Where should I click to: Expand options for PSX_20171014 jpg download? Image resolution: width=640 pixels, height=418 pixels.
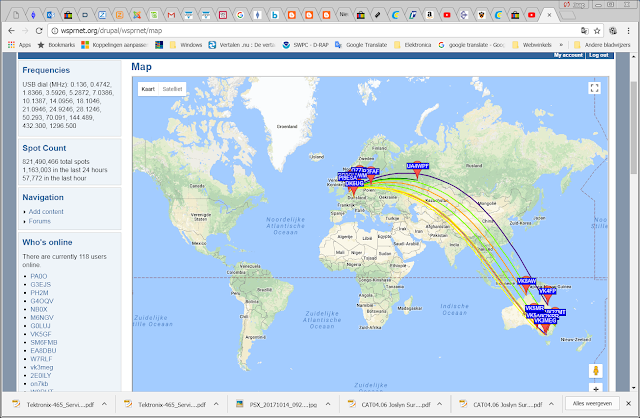coord(328,404)
